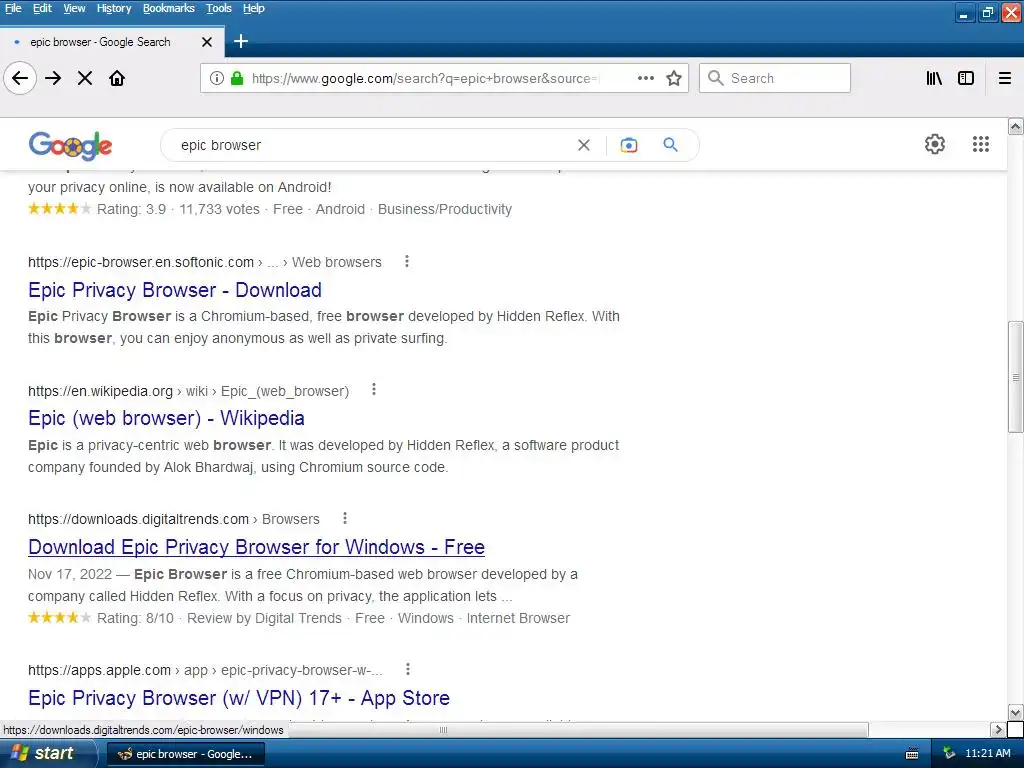Search by image with the camera icon
This screenshot has width=1024, height=768.
pos(629,145)
